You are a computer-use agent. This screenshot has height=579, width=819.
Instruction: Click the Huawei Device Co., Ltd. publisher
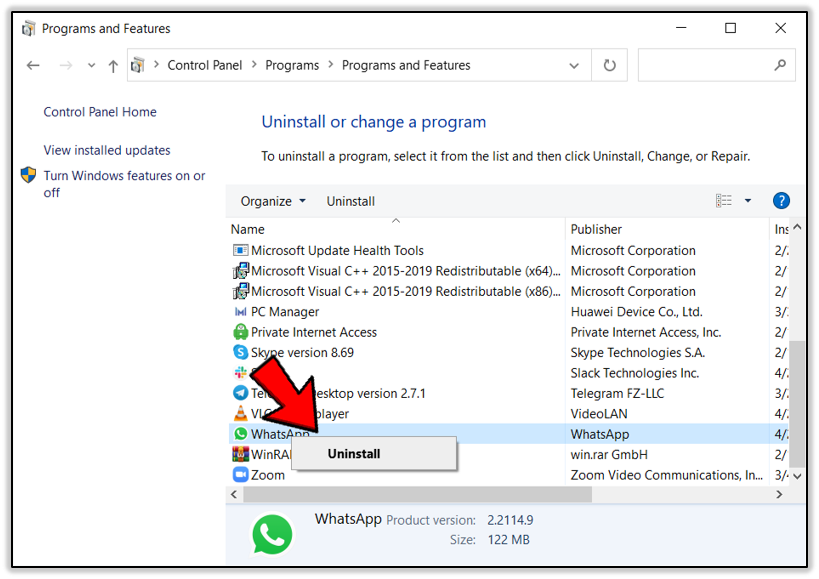click(636, 312)
